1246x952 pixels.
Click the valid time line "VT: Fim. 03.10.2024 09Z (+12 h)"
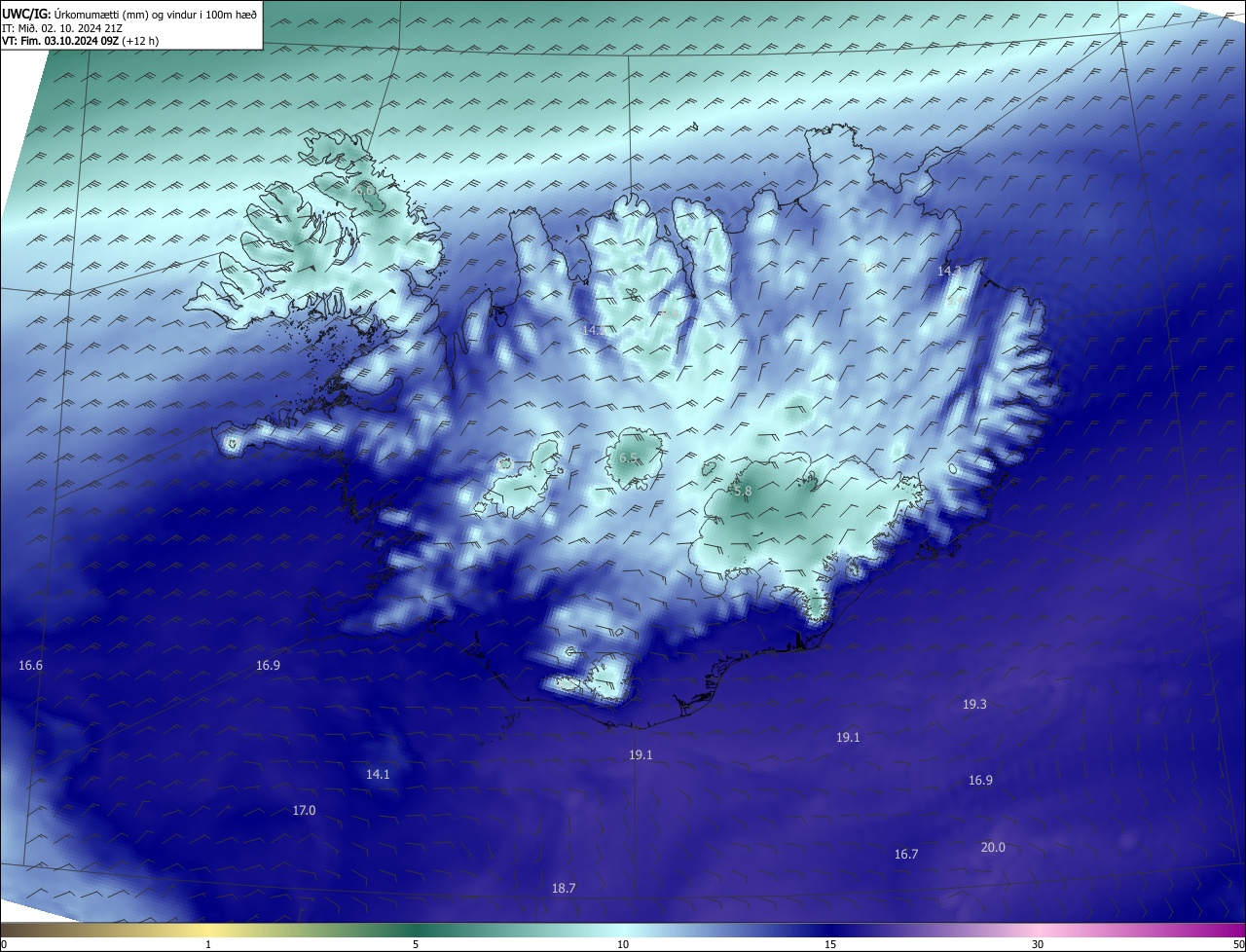80,41
